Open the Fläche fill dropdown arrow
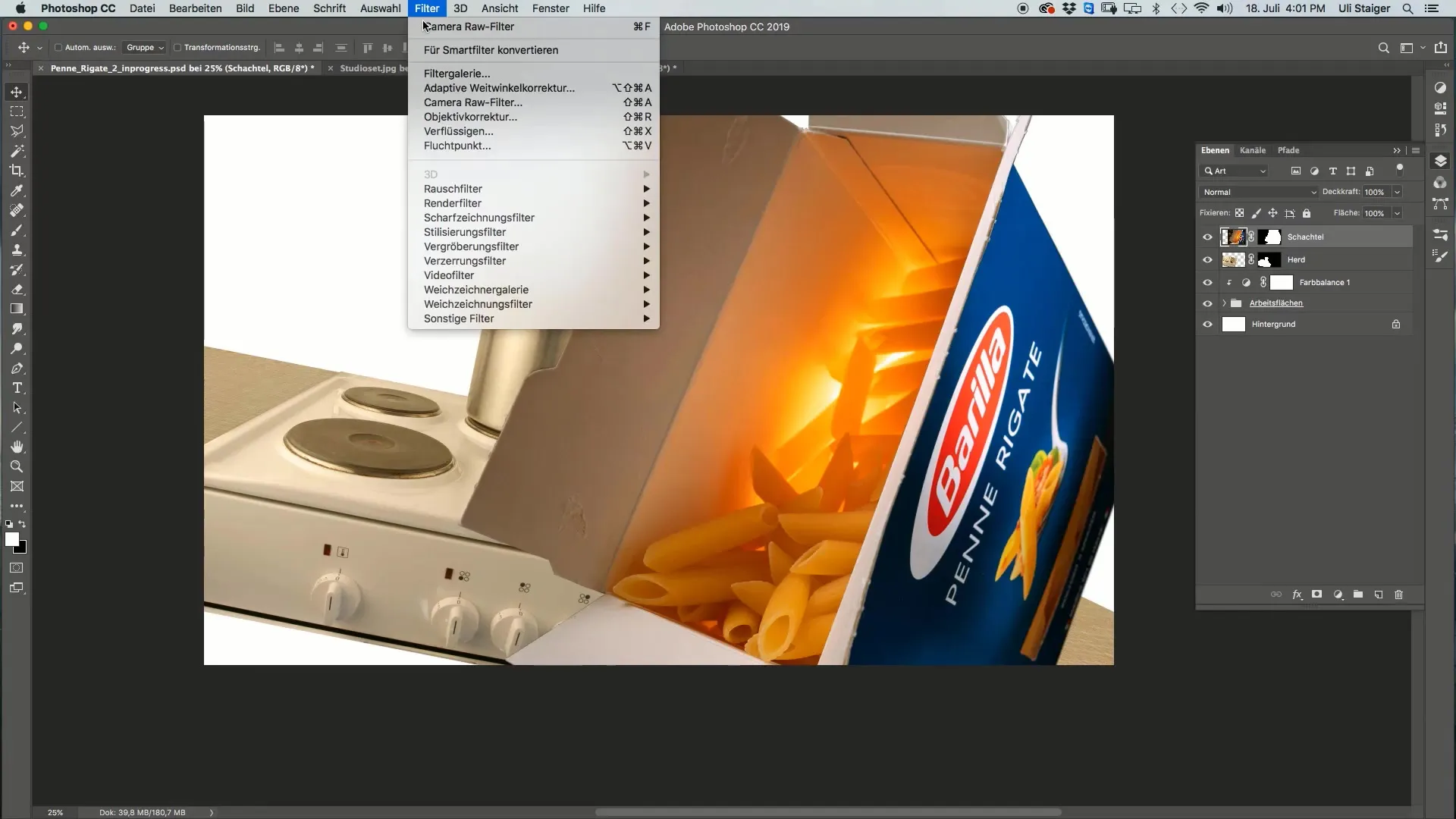This screenshot has height=819, width=1456. (1397, 213)
